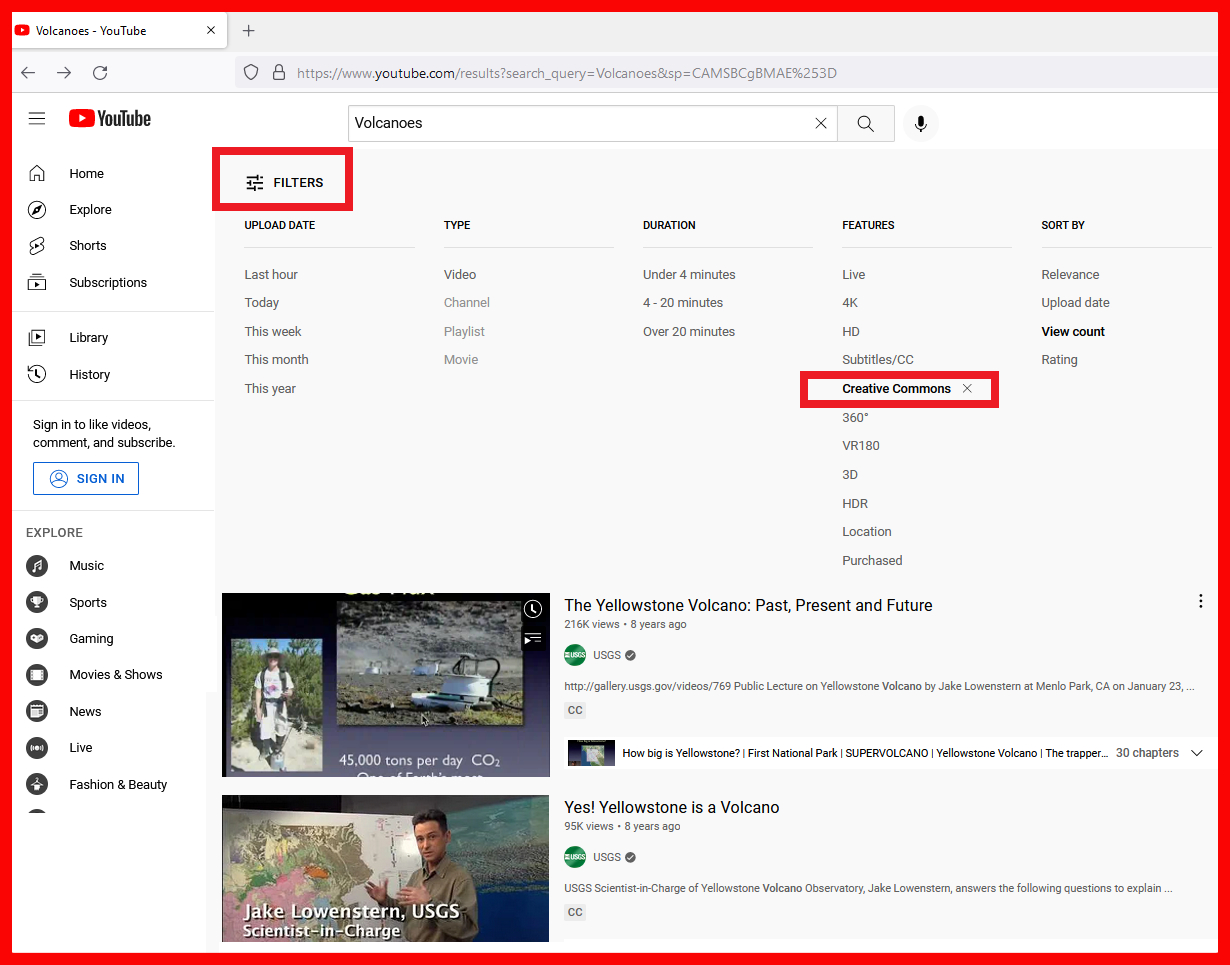Add first video to Watch Later
1230x965 pixels.
(533, 609)
